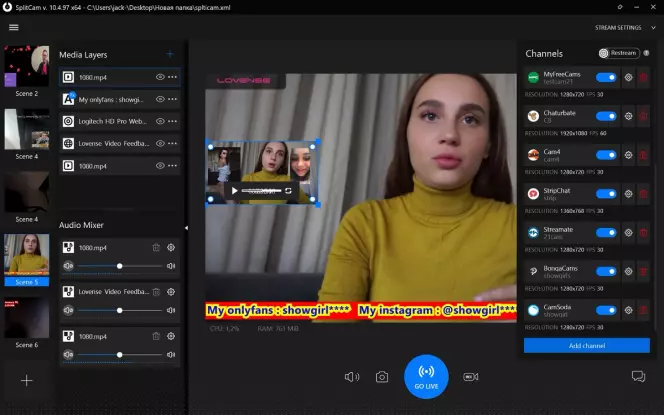
Task: Open options menu for first 1080.mp4 layer
Action: pyautogui.click(x=172, y=77)
